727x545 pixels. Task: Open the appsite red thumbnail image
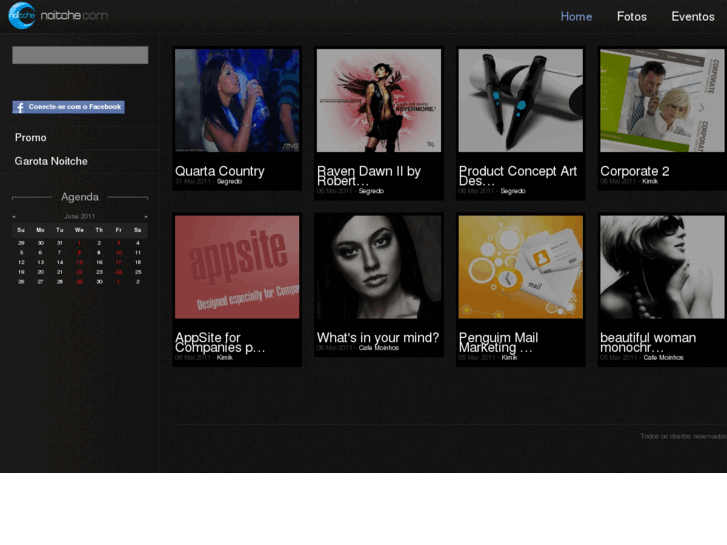pyautogui.click(x=237, y=267)
